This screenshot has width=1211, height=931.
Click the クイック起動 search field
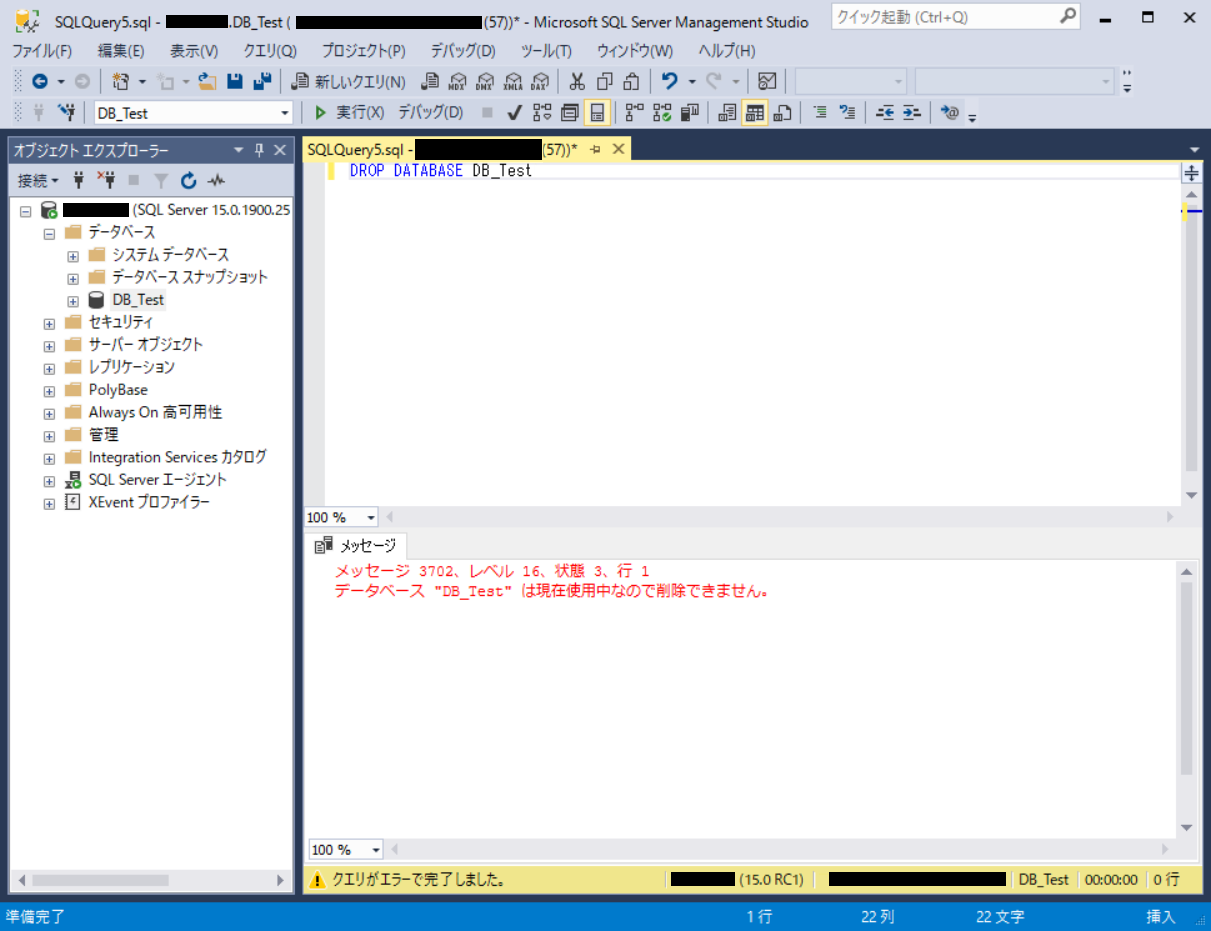click(956, 16)
